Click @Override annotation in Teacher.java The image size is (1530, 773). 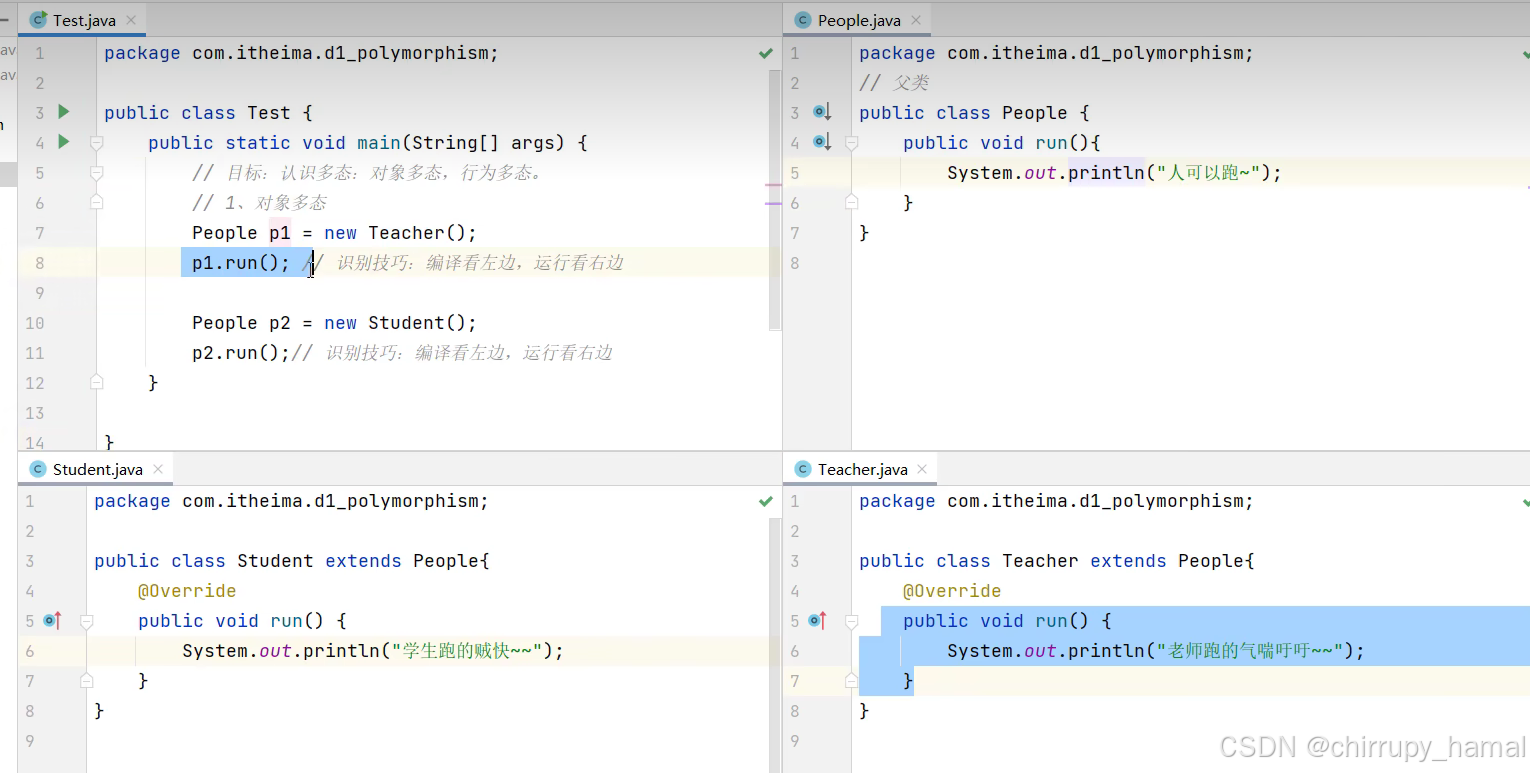[x=952, y=591]
